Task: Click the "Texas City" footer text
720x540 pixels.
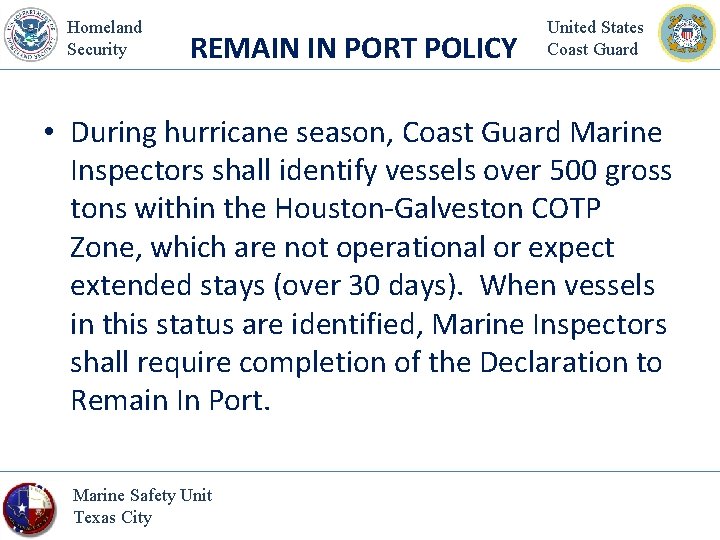Action: click(x=112, y=517)
